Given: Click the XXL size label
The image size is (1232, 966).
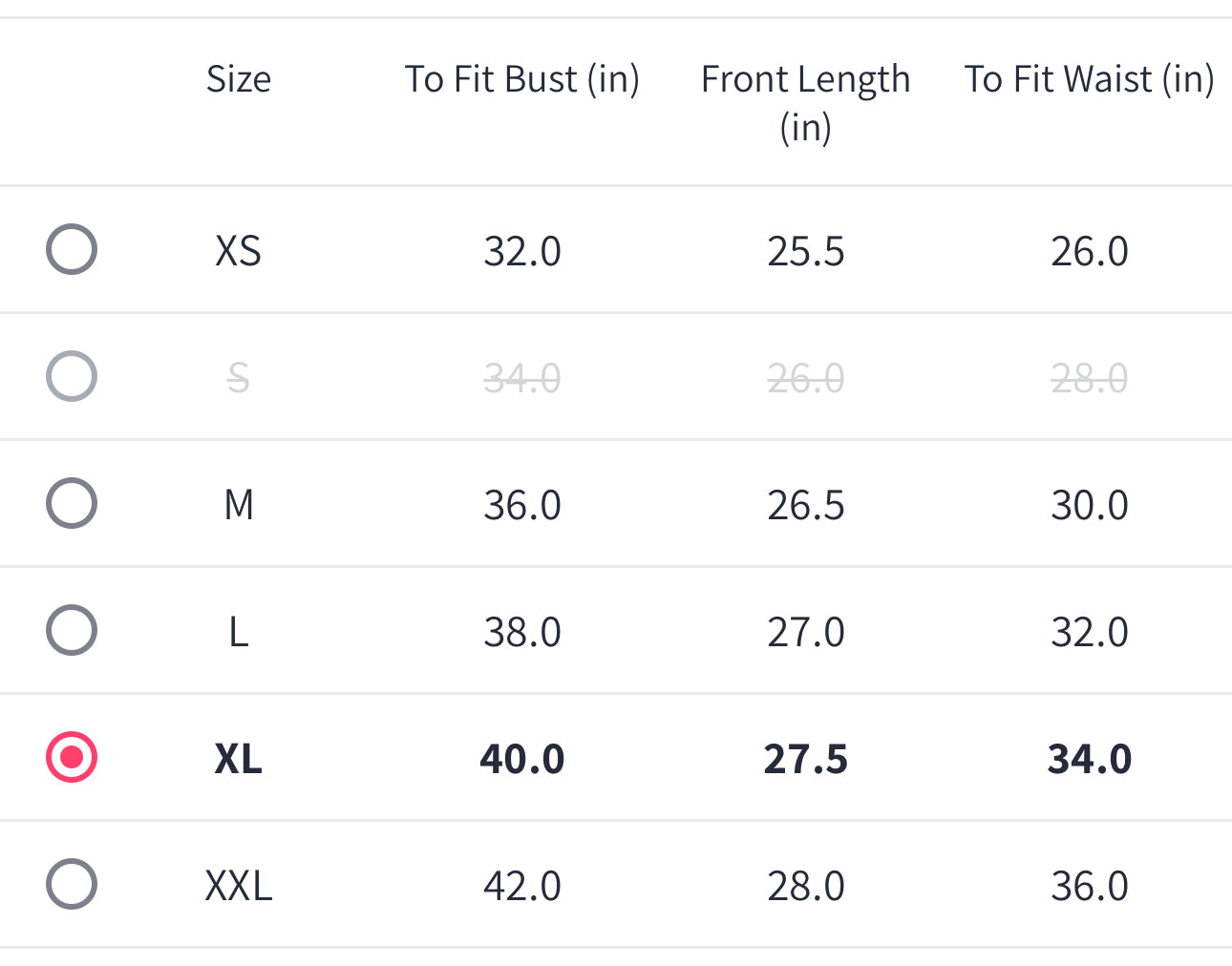Looking at the screenshot, I should coord(239,887).
